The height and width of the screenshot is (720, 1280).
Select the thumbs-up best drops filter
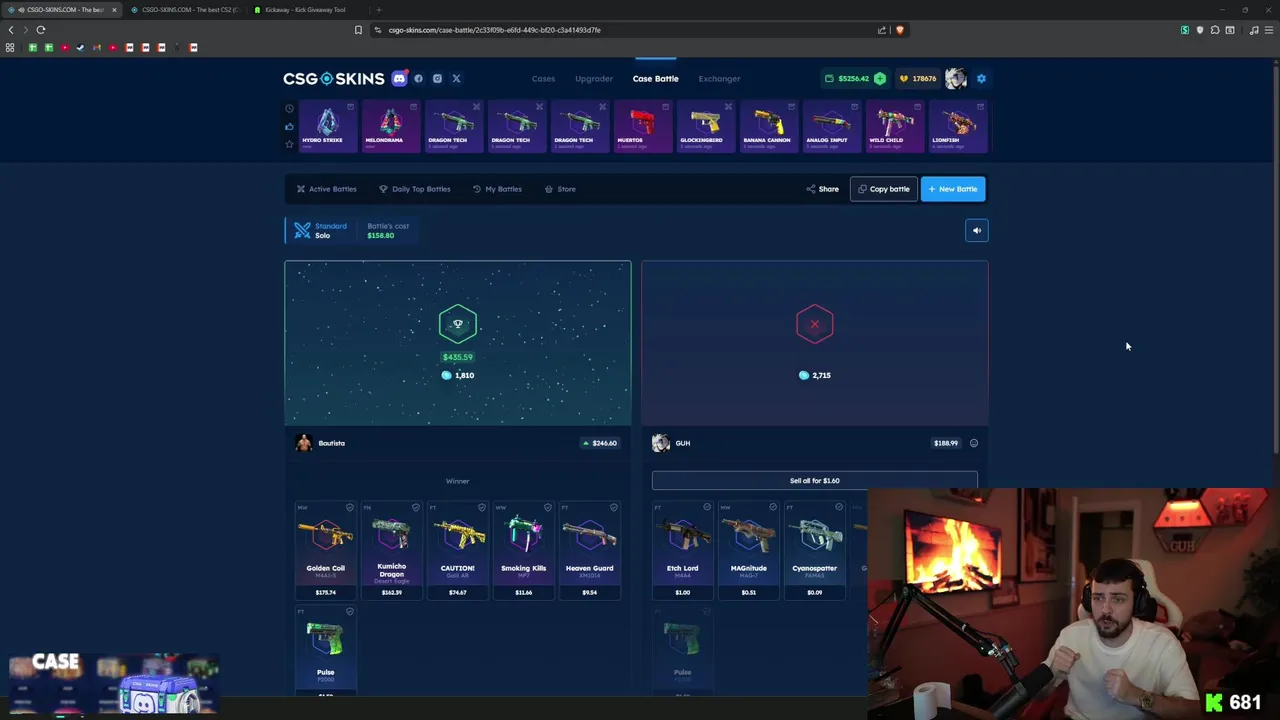pos(290,126)
